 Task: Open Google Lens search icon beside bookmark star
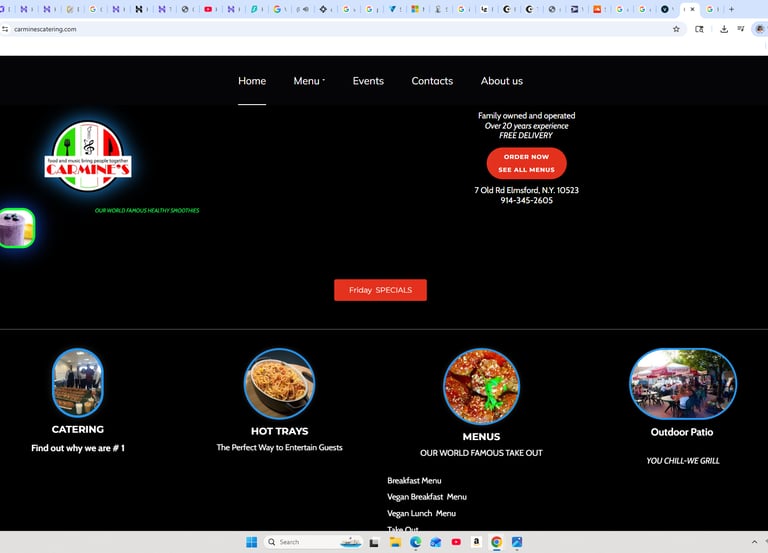click(699, 29)
